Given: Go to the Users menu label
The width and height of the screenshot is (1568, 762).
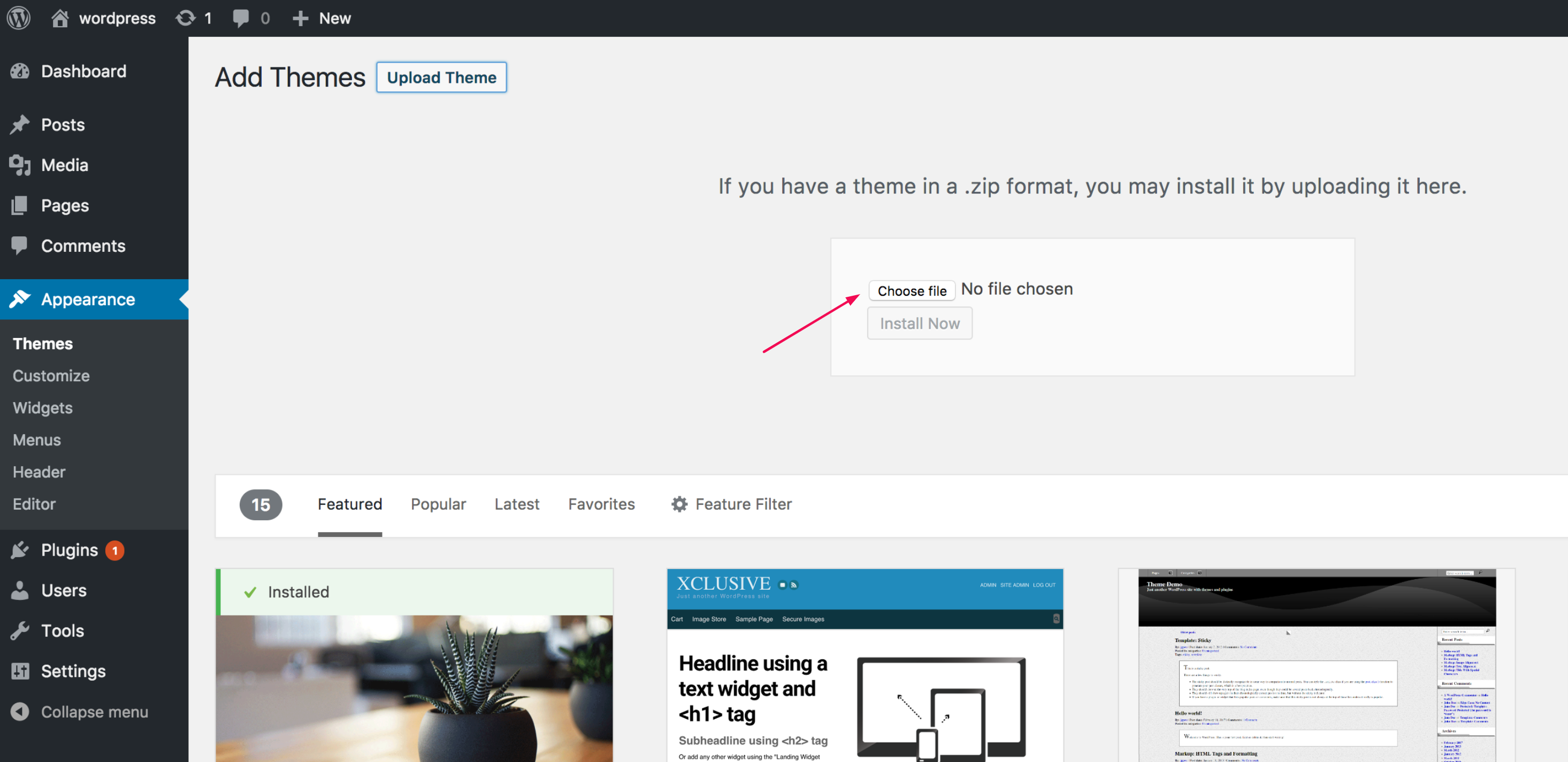Looking at the screenshot, I should (63, 590).
